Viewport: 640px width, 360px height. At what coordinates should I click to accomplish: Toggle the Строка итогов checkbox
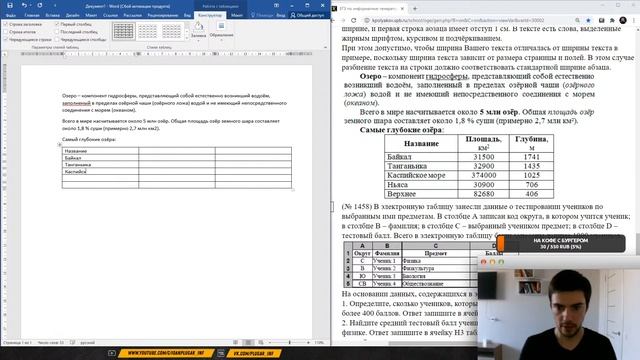click(x=6, y=31)
